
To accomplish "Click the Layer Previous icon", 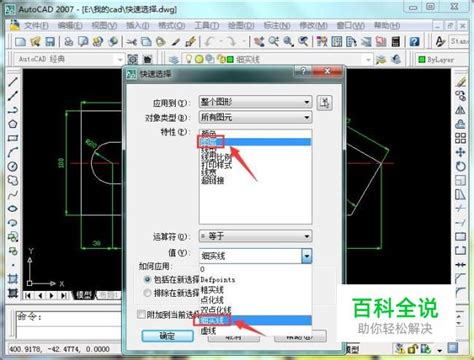I will pyautogui.click(x=396, y=59).
